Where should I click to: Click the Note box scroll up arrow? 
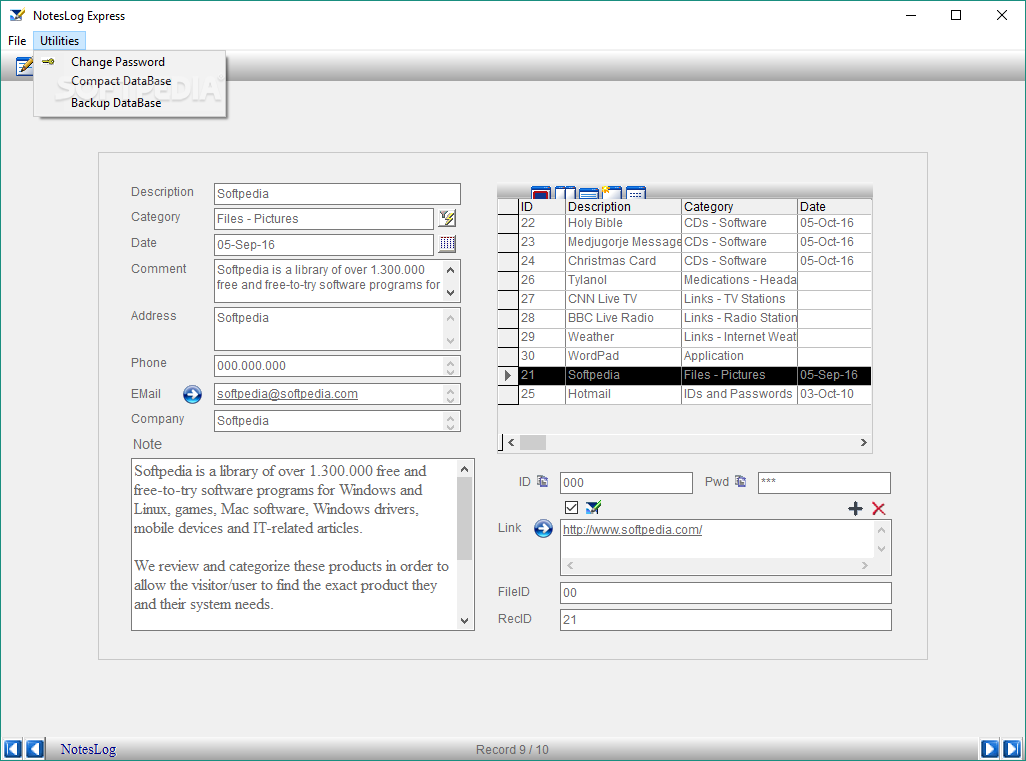pyautogui.click(x=465, y=469)
